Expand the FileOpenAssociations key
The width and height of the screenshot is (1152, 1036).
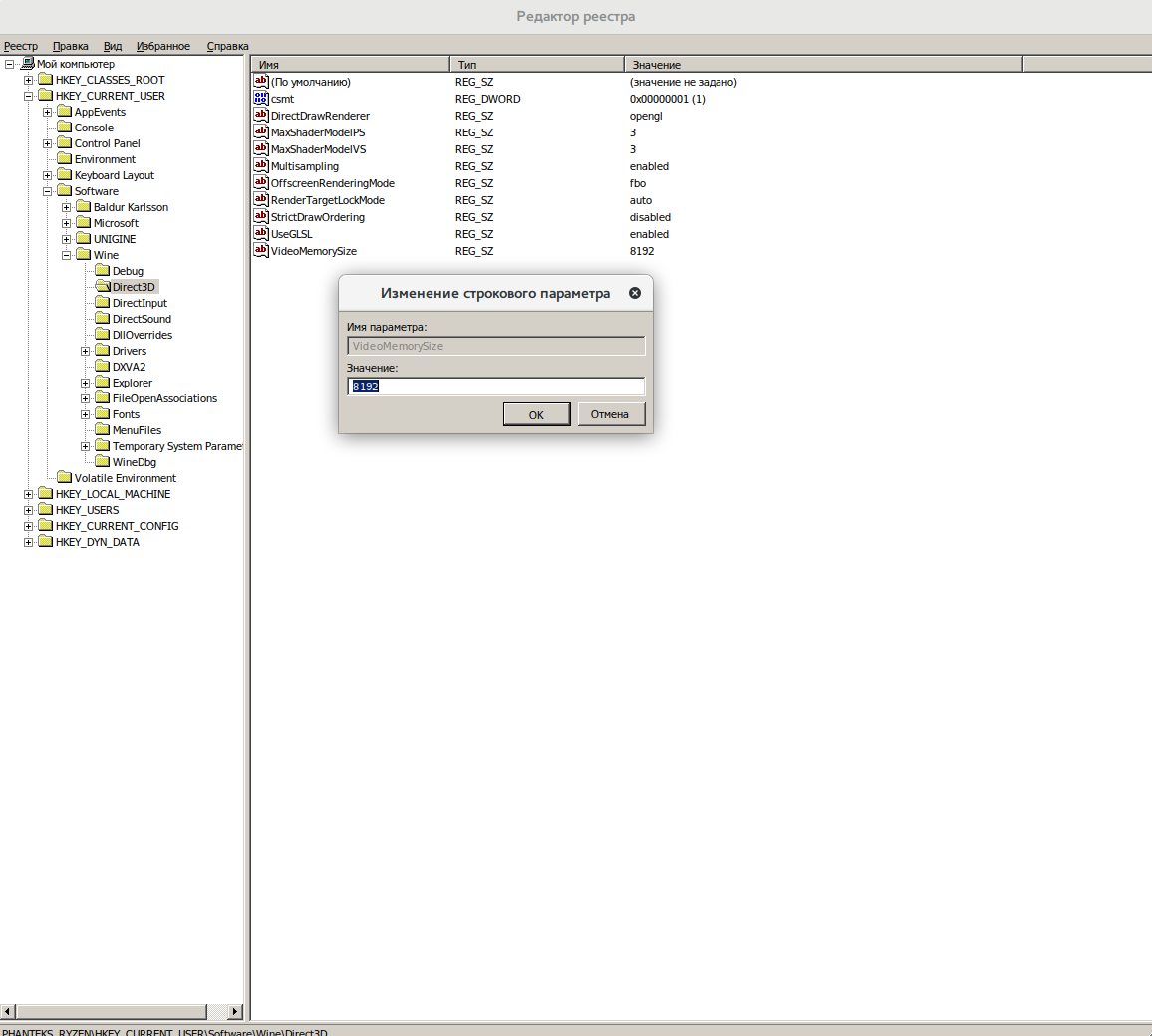(86, 398)
